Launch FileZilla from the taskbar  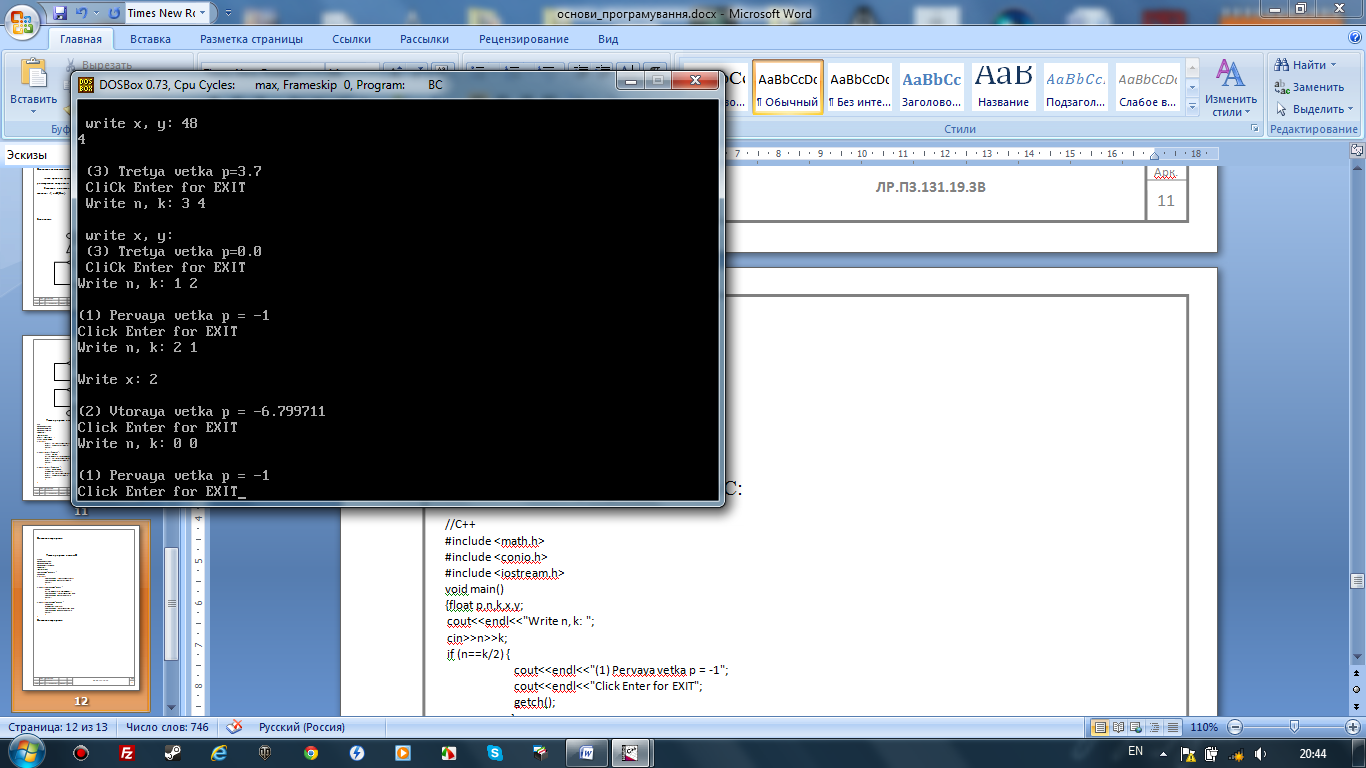(127, 753)
